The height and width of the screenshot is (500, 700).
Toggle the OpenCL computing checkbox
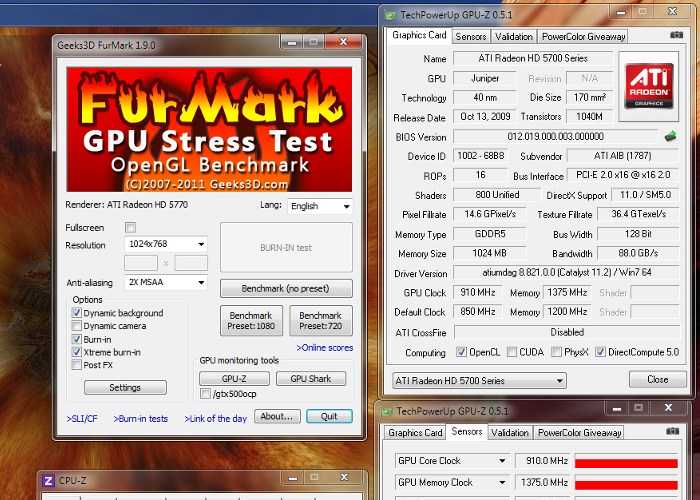461,352
